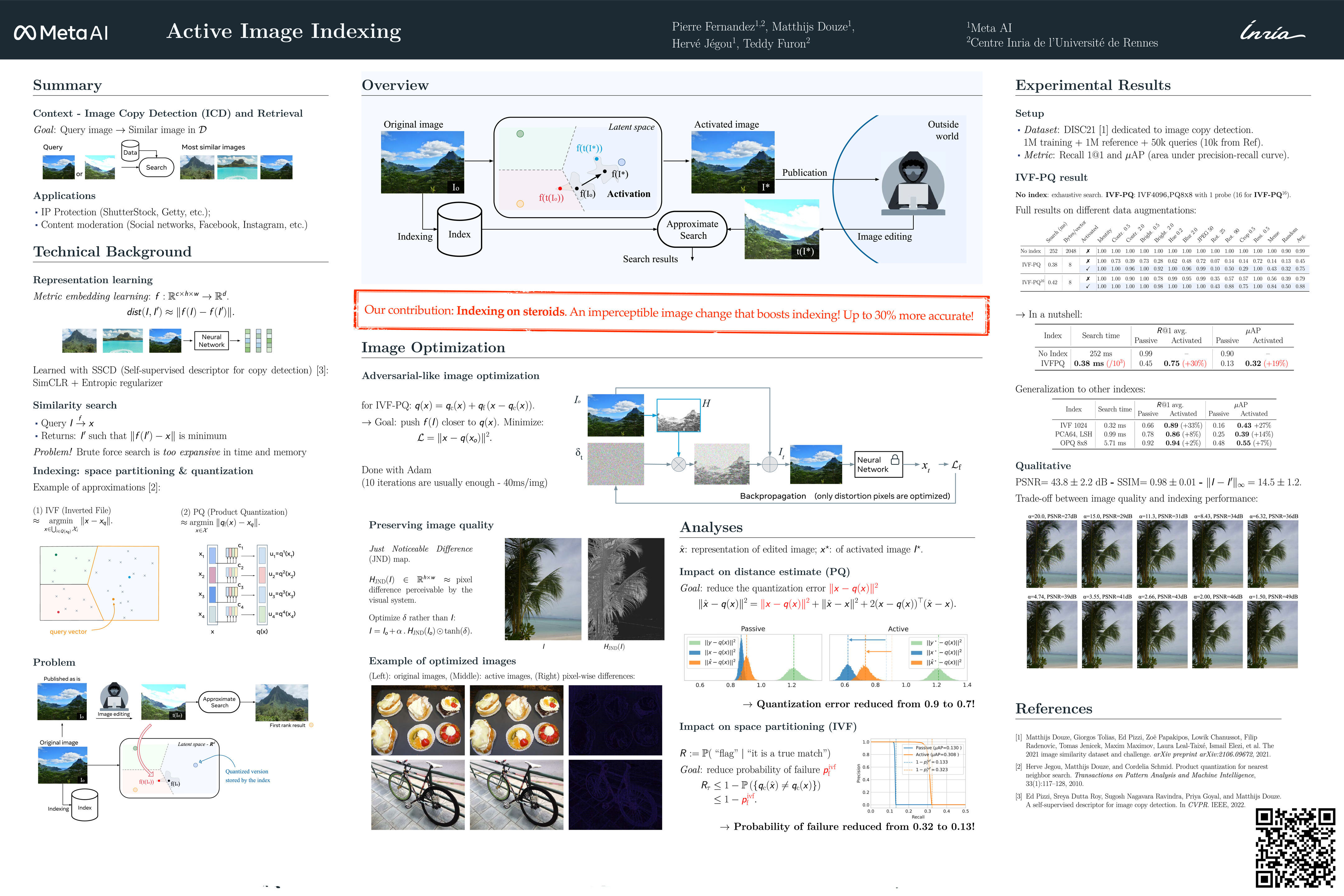Click the small hacker icon labeled Image editing
The width and height of the screenshot is (1344, 896).
(x=114, y=697)
